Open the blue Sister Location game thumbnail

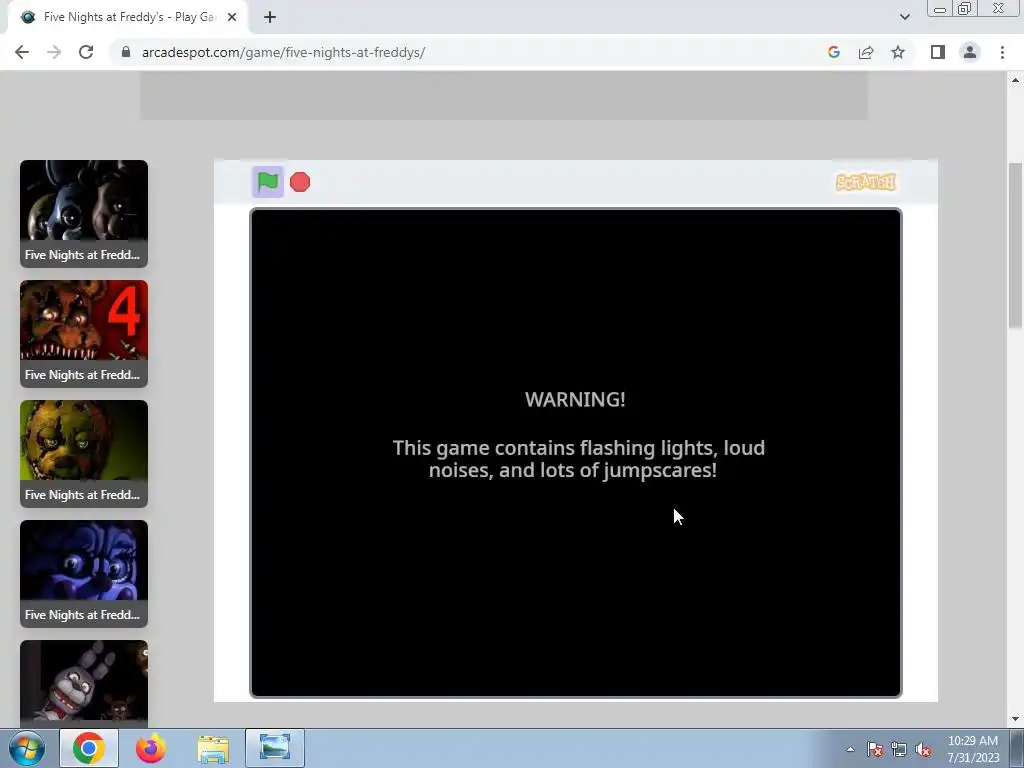click(x=84, y=574)
